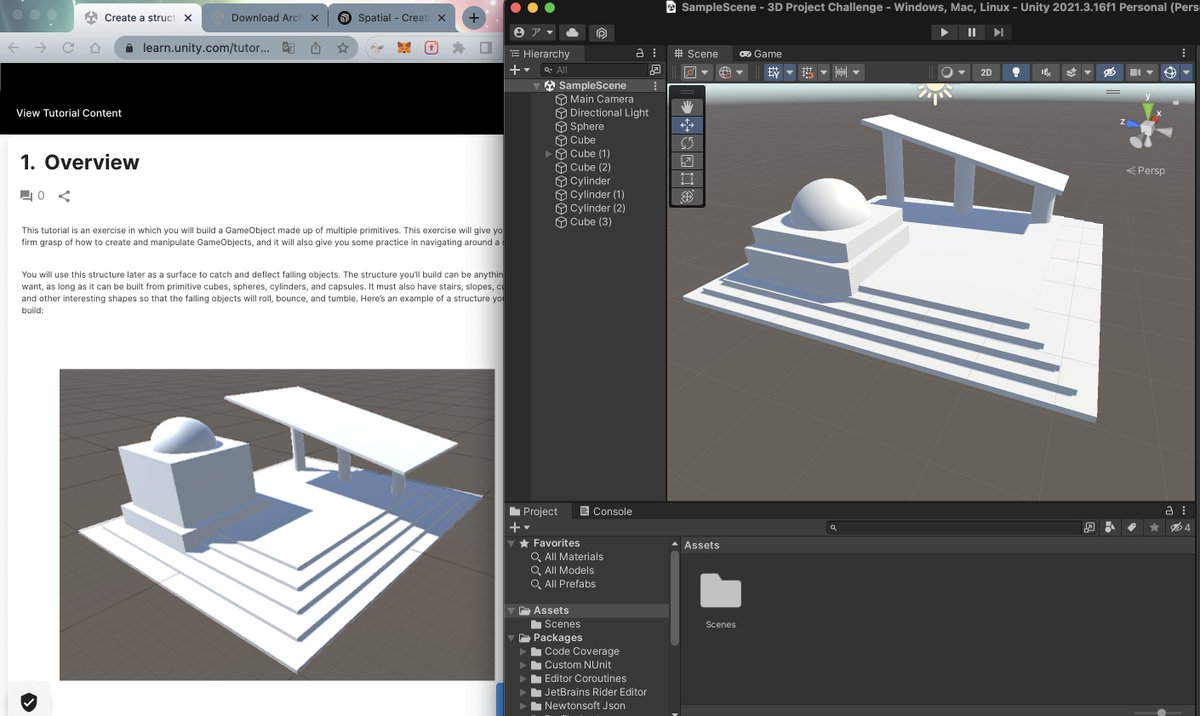This screenshot has width=1200, height=716.
Task: Toggle hidden packages visibility count
Action: 1180,527
